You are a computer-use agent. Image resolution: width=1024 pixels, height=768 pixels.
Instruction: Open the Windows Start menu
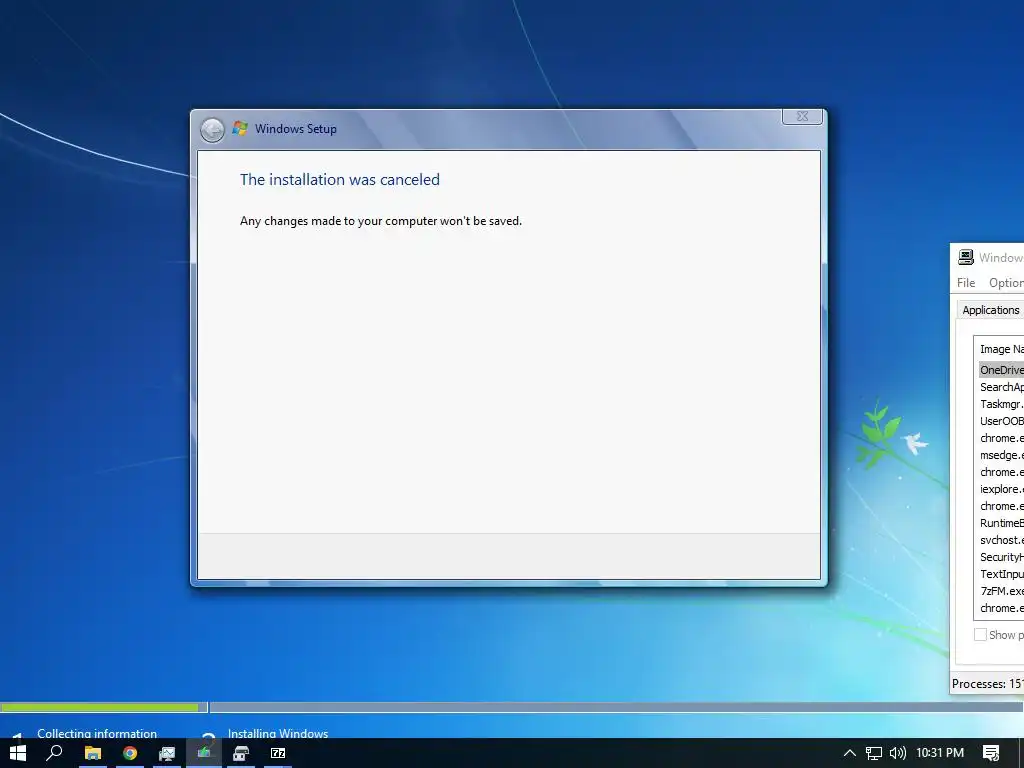[x=18, y=753]
